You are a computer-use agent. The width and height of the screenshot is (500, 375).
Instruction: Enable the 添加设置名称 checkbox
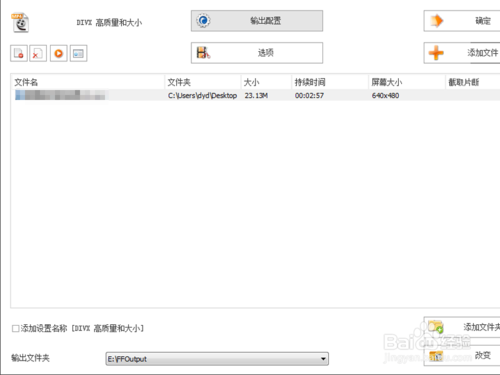coord(15,329)
